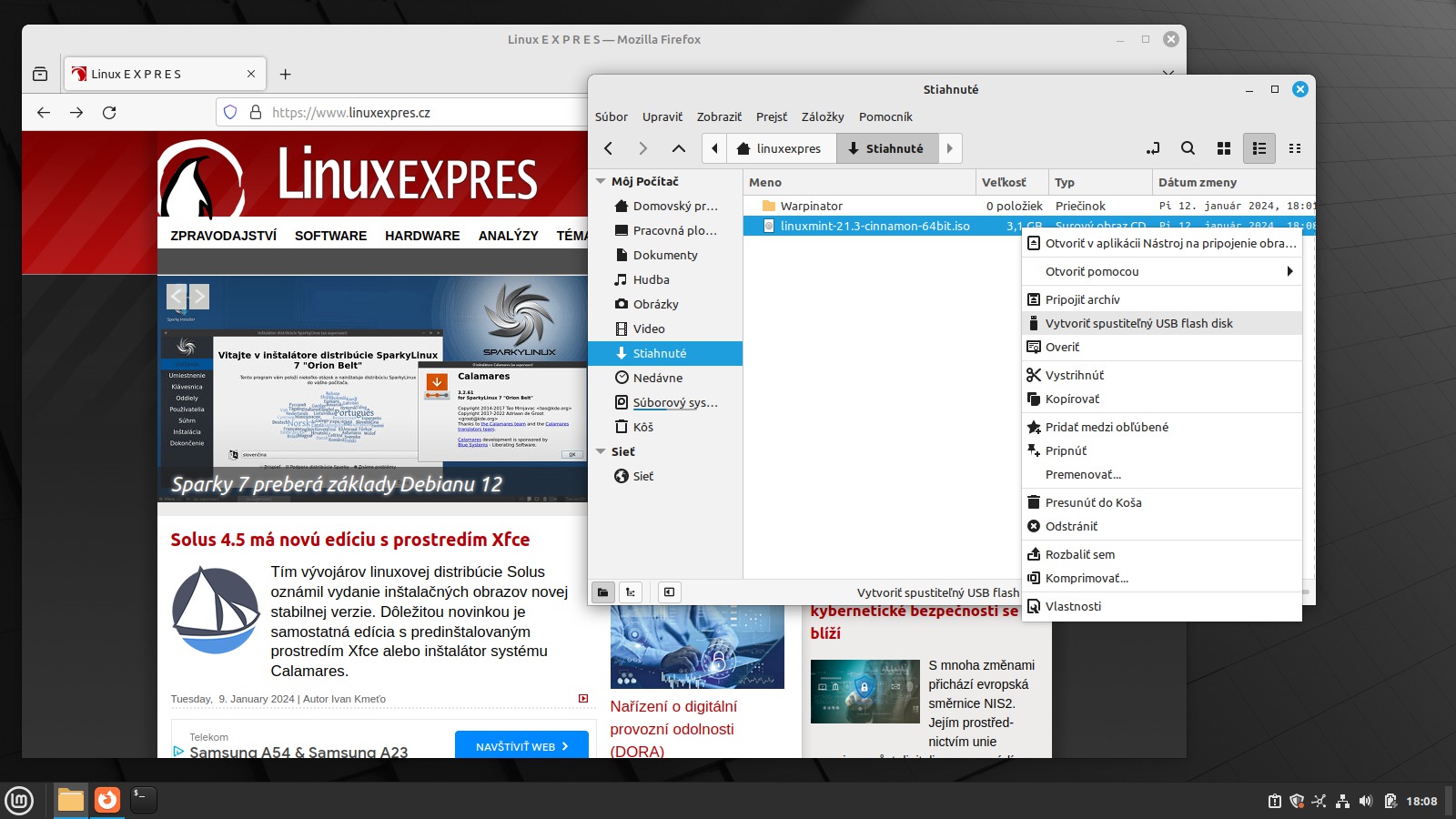Open Súborový systém in sidebar
Screen dimensions: 1456x819
pos(666,402)
